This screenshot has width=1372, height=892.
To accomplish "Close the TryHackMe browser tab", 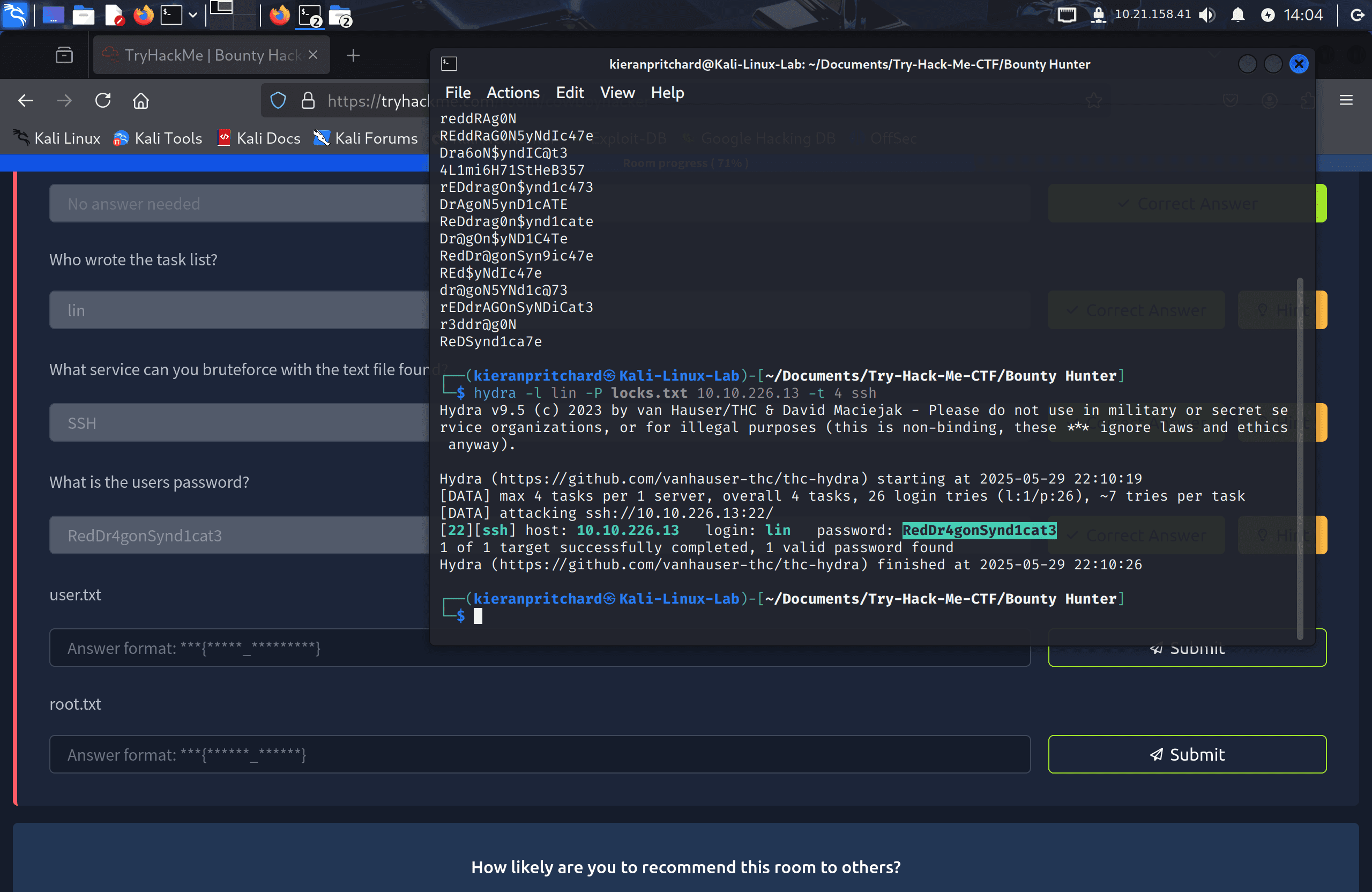I will [x=313, y=55].
